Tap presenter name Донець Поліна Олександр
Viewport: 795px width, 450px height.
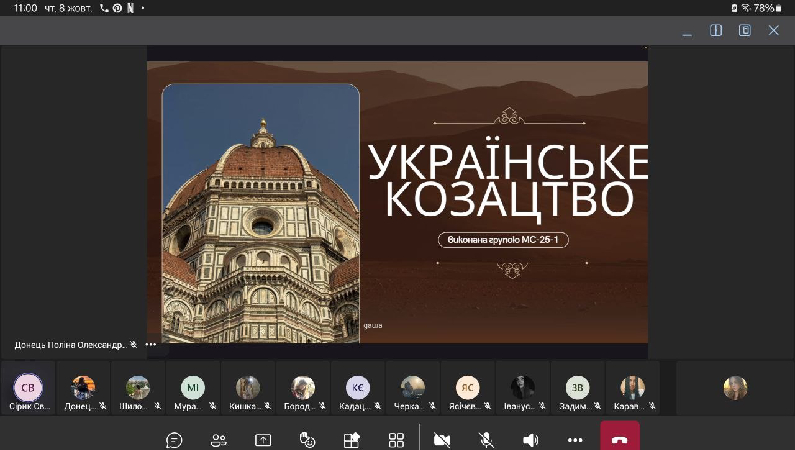(69, 345)
